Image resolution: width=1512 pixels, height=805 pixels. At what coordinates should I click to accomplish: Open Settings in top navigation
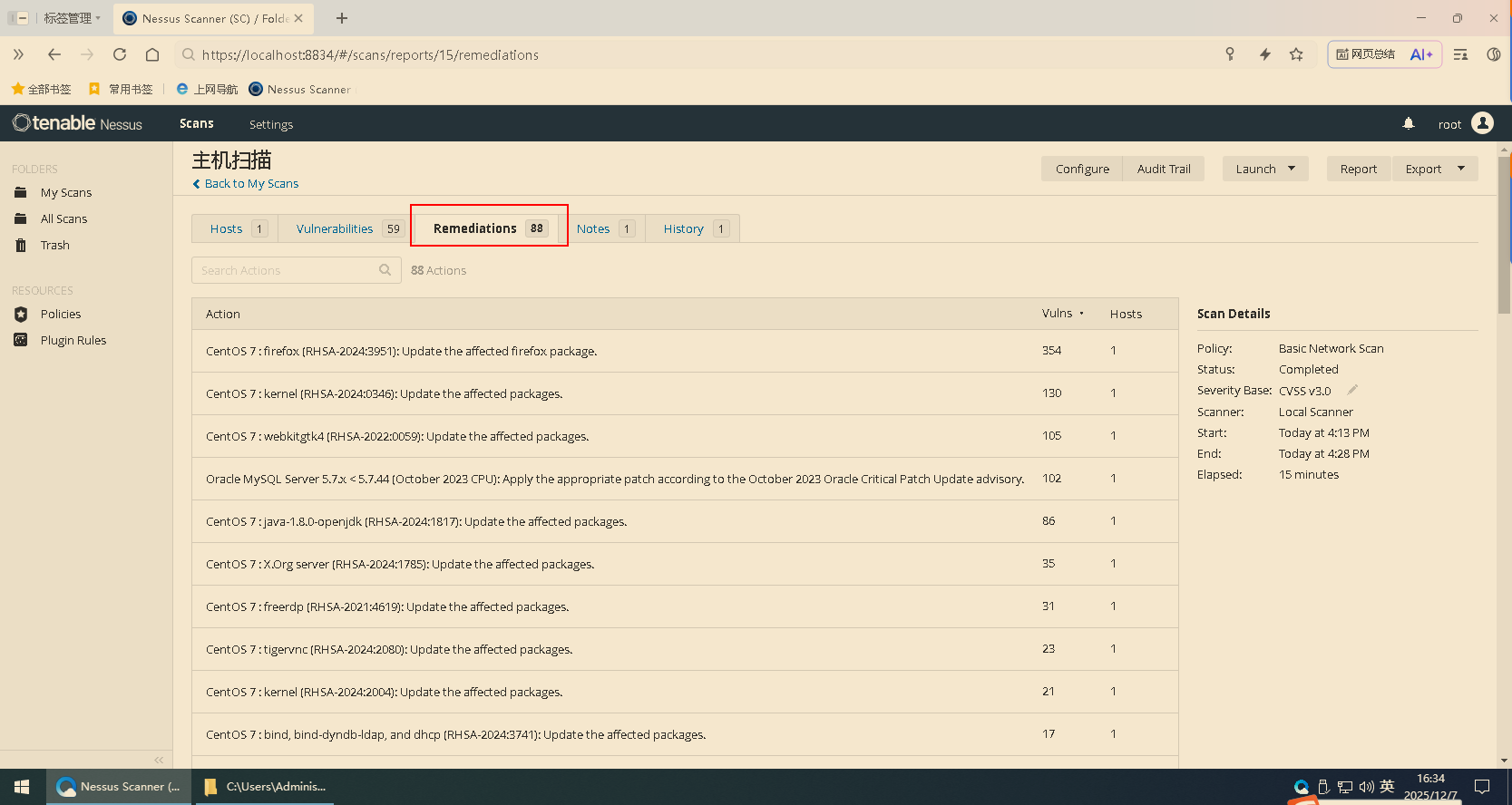271,124
